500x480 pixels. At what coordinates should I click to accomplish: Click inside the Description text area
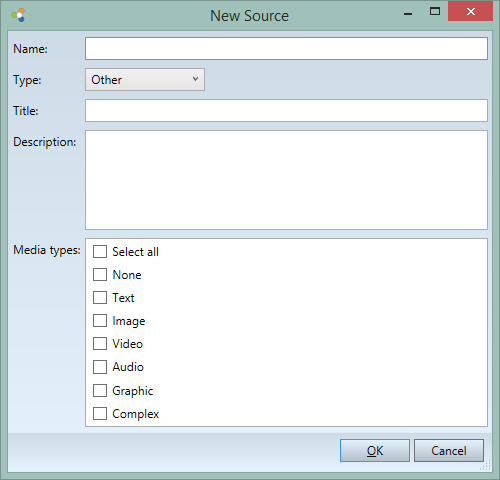click(x=286, y=180)
